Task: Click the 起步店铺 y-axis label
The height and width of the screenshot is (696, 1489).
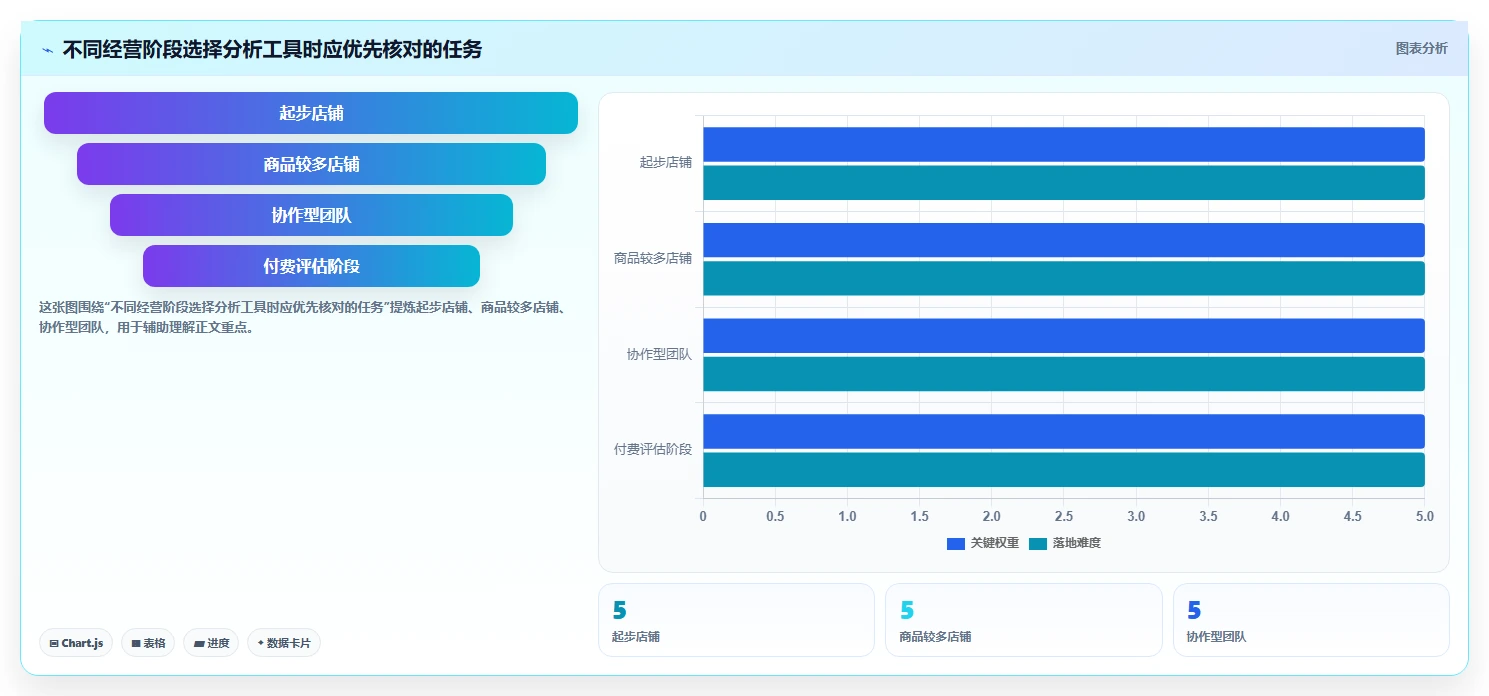Action: point(666,162)
